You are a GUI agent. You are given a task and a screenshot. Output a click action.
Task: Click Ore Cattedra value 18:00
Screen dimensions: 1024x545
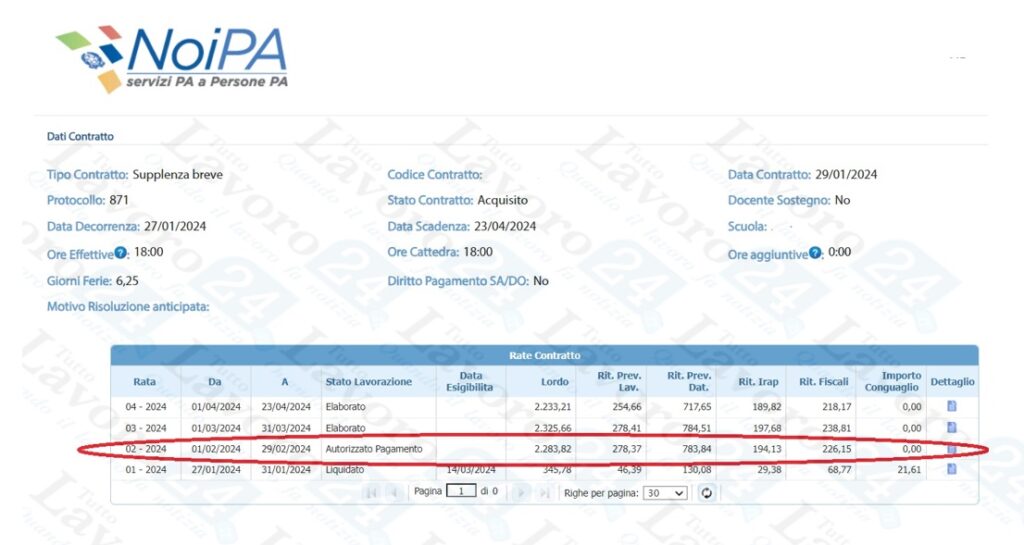click(478, 251)
